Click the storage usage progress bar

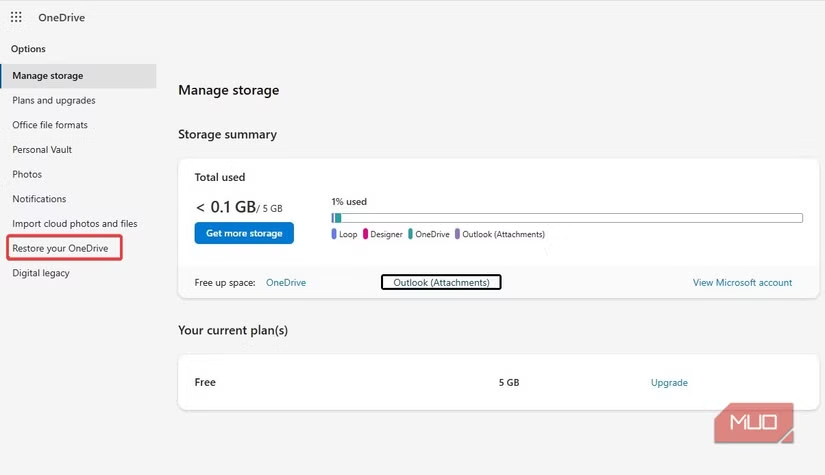566,218
